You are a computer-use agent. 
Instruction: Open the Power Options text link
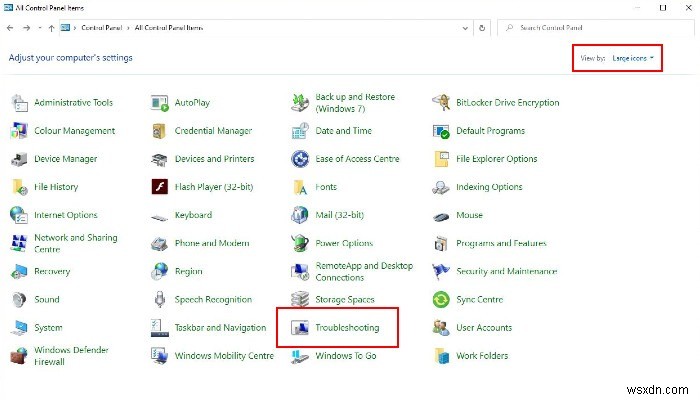[344, 243]
